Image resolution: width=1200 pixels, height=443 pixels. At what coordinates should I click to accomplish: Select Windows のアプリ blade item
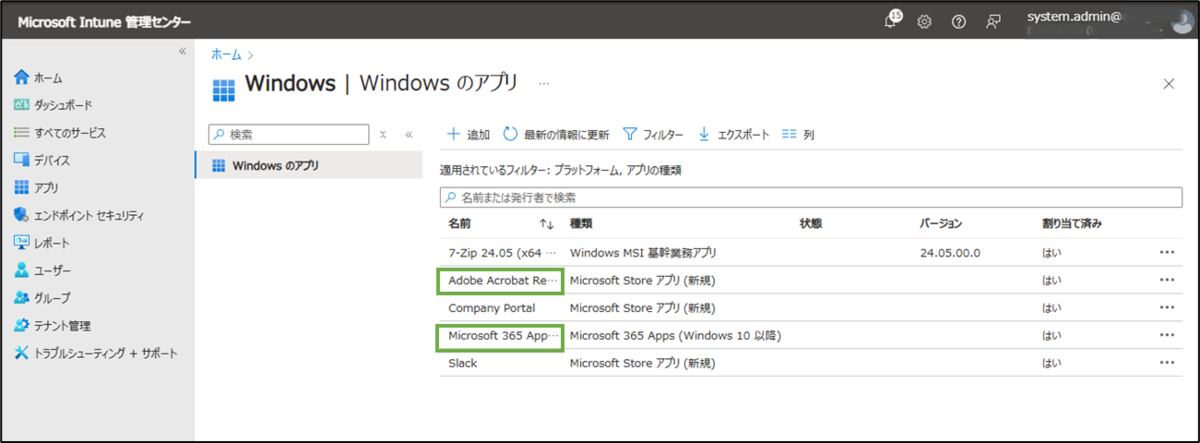pos(309,165)
